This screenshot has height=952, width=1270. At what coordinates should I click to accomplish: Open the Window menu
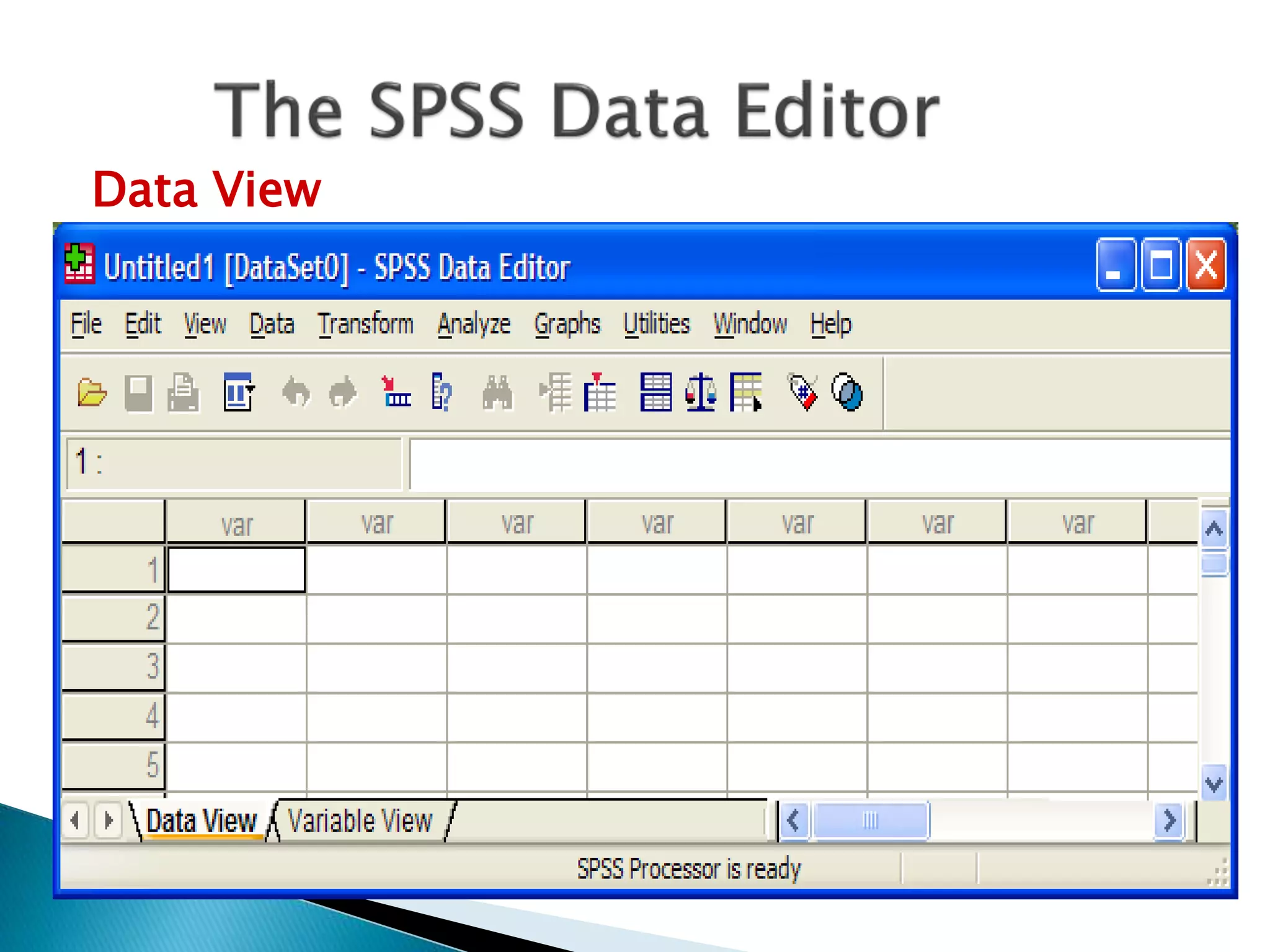pyautogui.click(x=750, y=324)
